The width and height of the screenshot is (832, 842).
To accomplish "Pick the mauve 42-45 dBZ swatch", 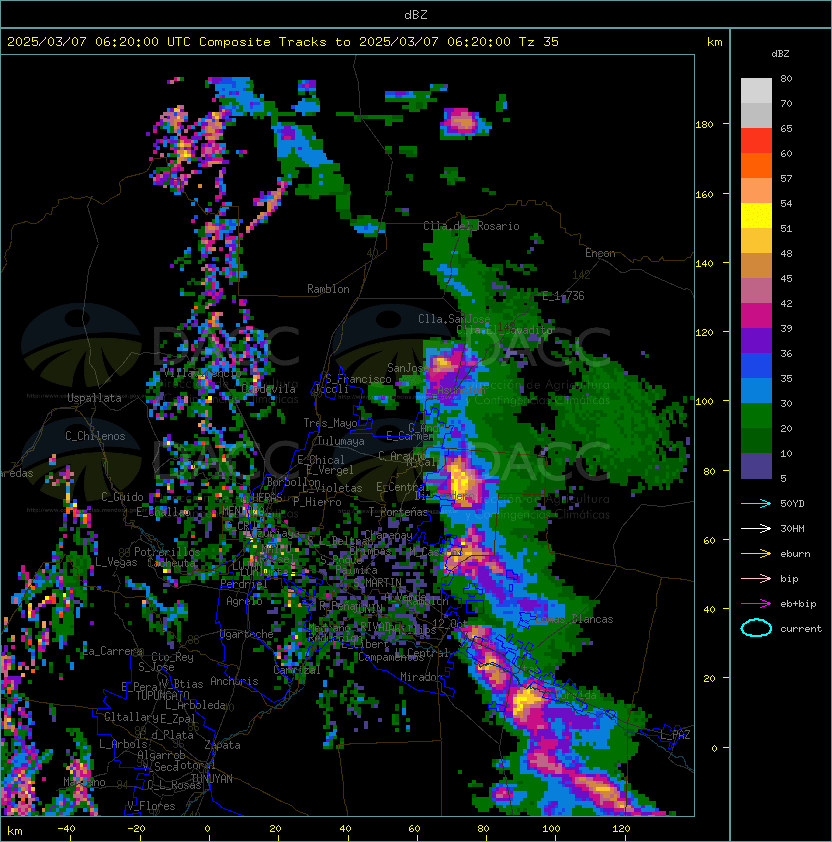I will pos(756,291).
